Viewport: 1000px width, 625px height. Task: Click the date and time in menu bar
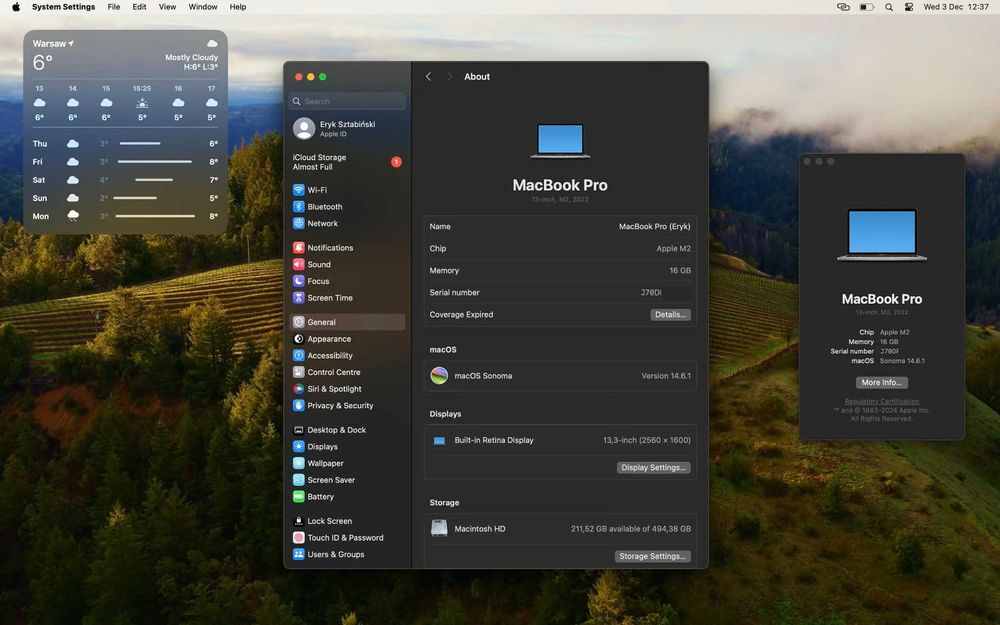956,7
